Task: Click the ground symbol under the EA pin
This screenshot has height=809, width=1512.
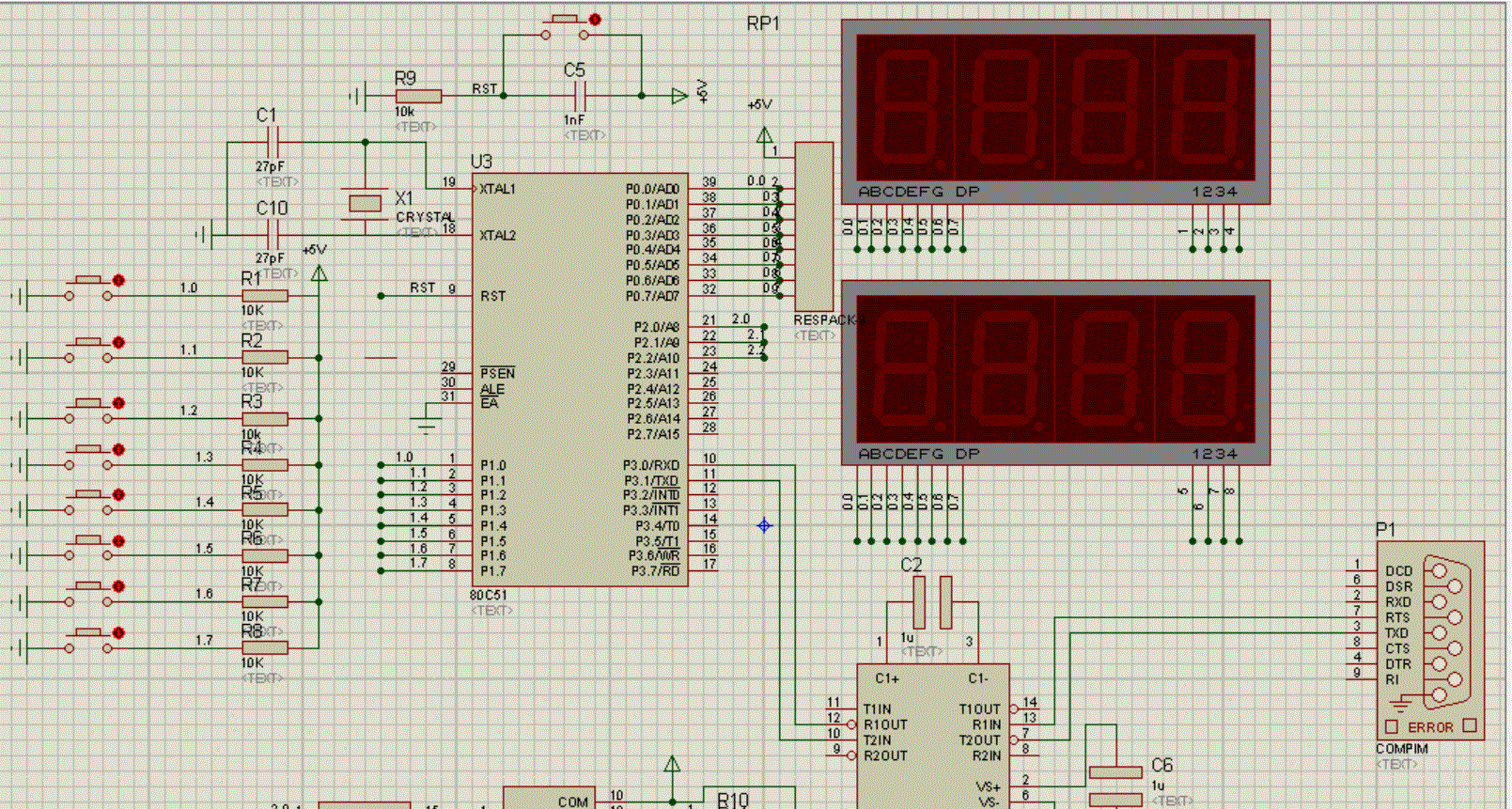Action: pos(427,425)
